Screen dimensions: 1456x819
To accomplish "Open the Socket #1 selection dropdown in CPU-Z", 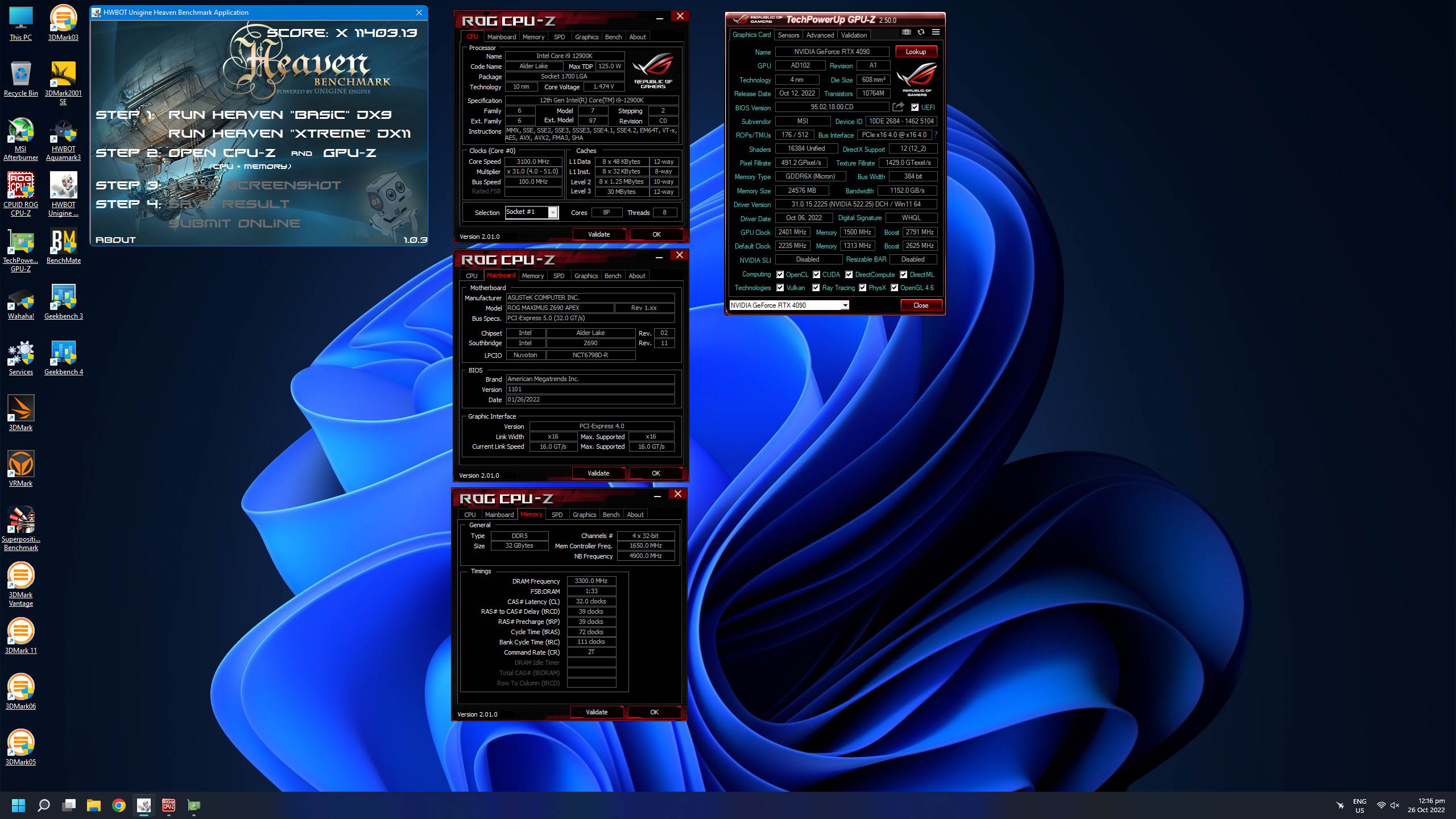I will click(532, 212).
